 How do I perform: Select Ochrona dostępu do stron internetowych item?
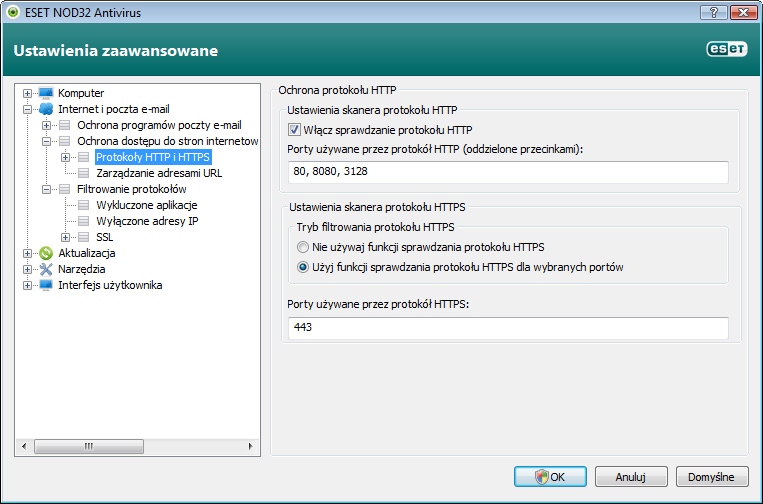(x=167, y=141)
